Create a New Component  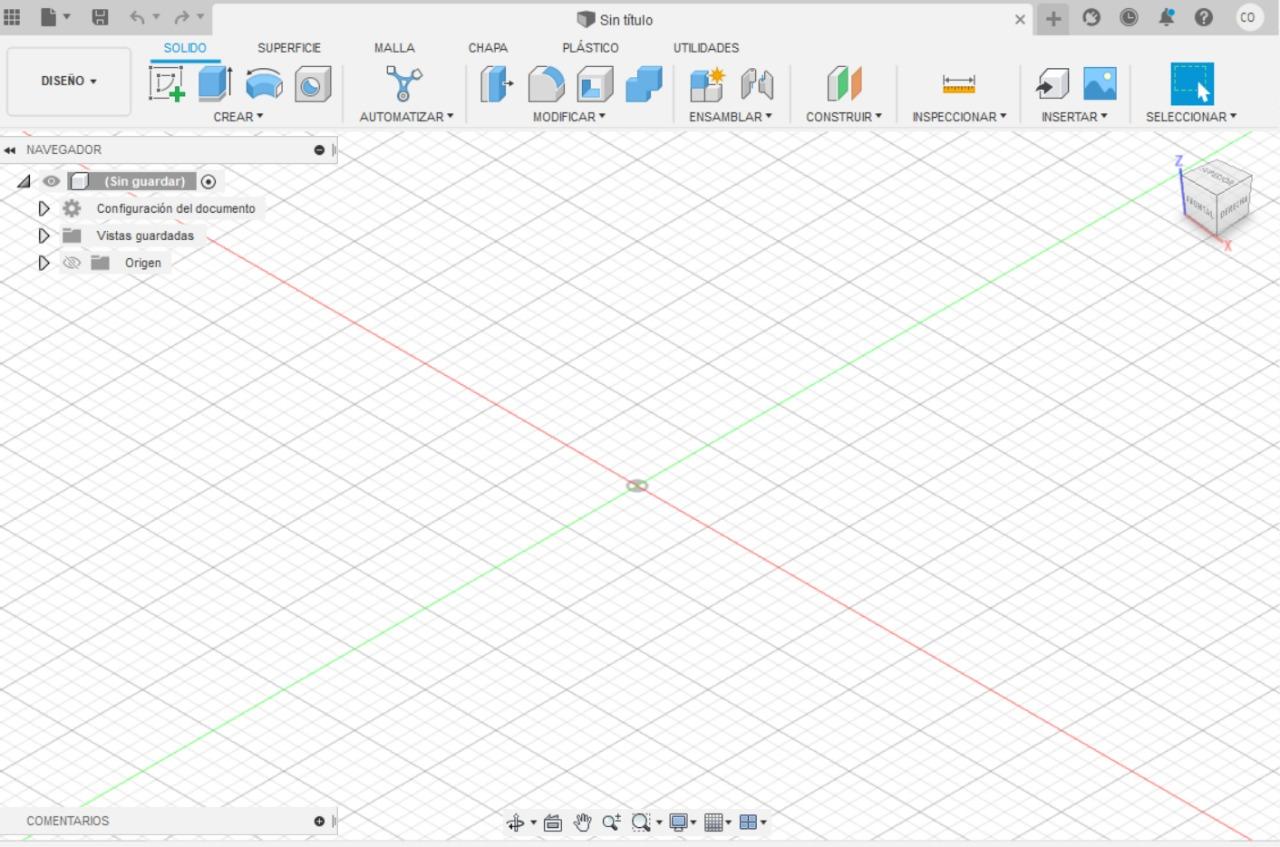(x=707, y=84)
